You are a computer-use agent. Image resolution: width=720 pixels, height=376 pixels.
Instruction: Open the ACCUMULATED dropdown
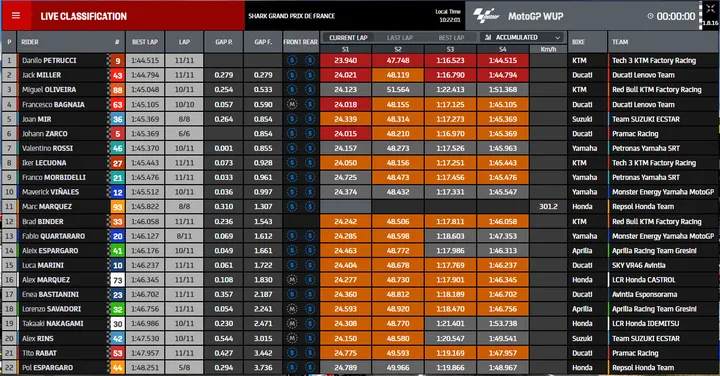point(523,38)
